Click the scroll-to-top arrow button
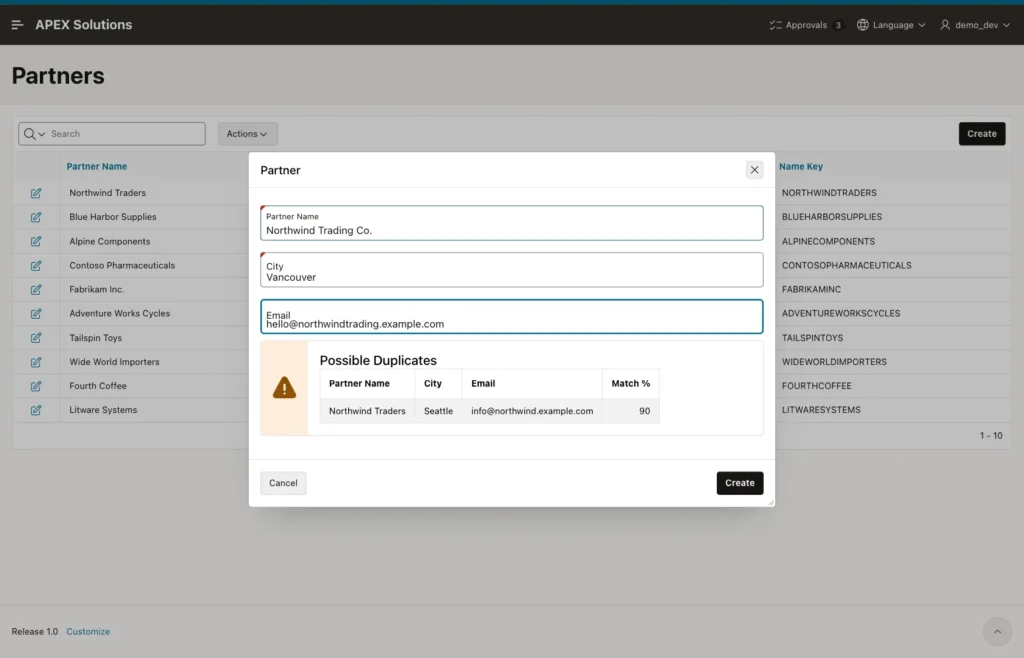 [x=997, y=631]
